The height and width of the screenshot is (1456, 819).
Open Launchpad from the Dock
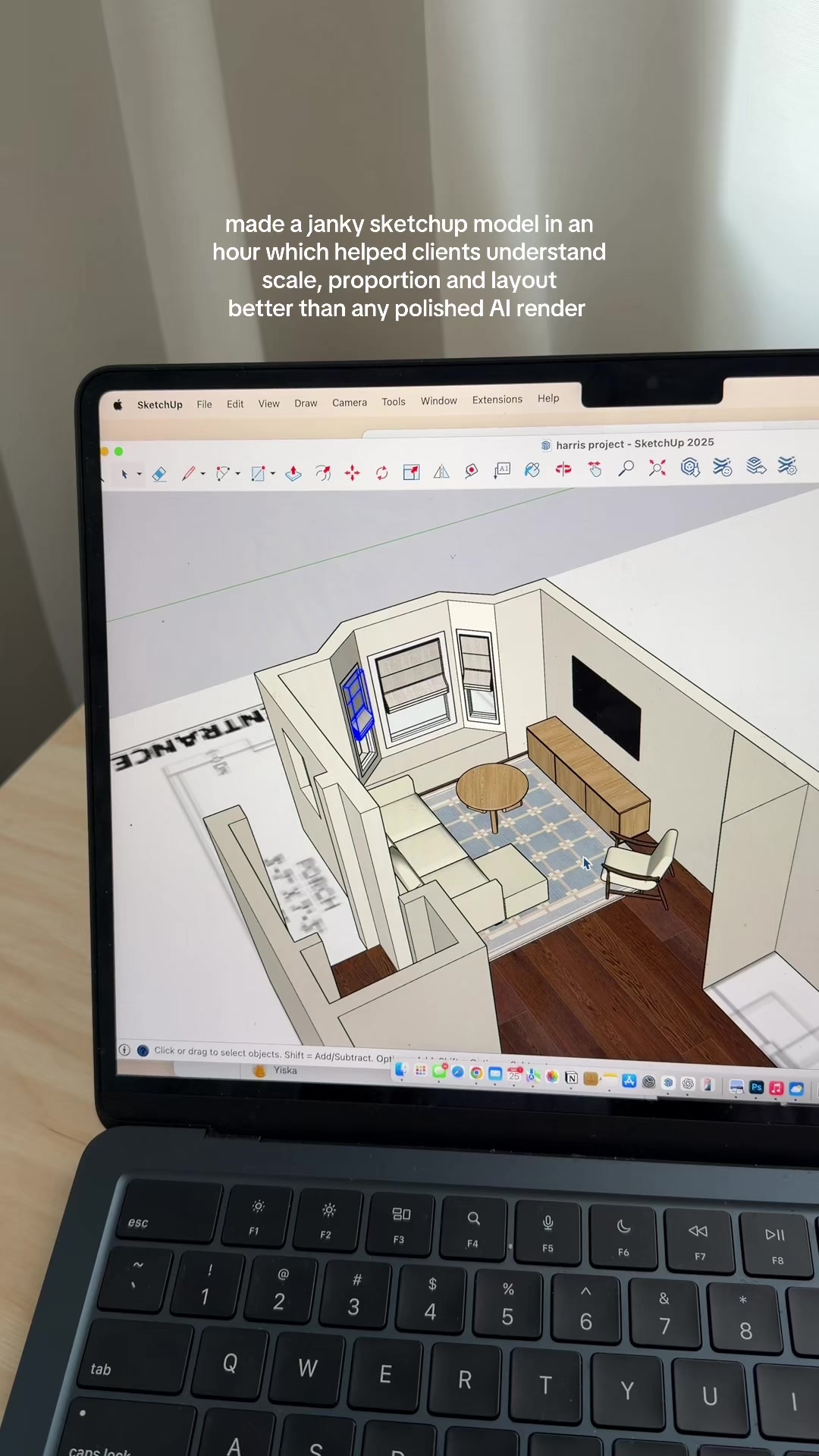pos(420,1069)
